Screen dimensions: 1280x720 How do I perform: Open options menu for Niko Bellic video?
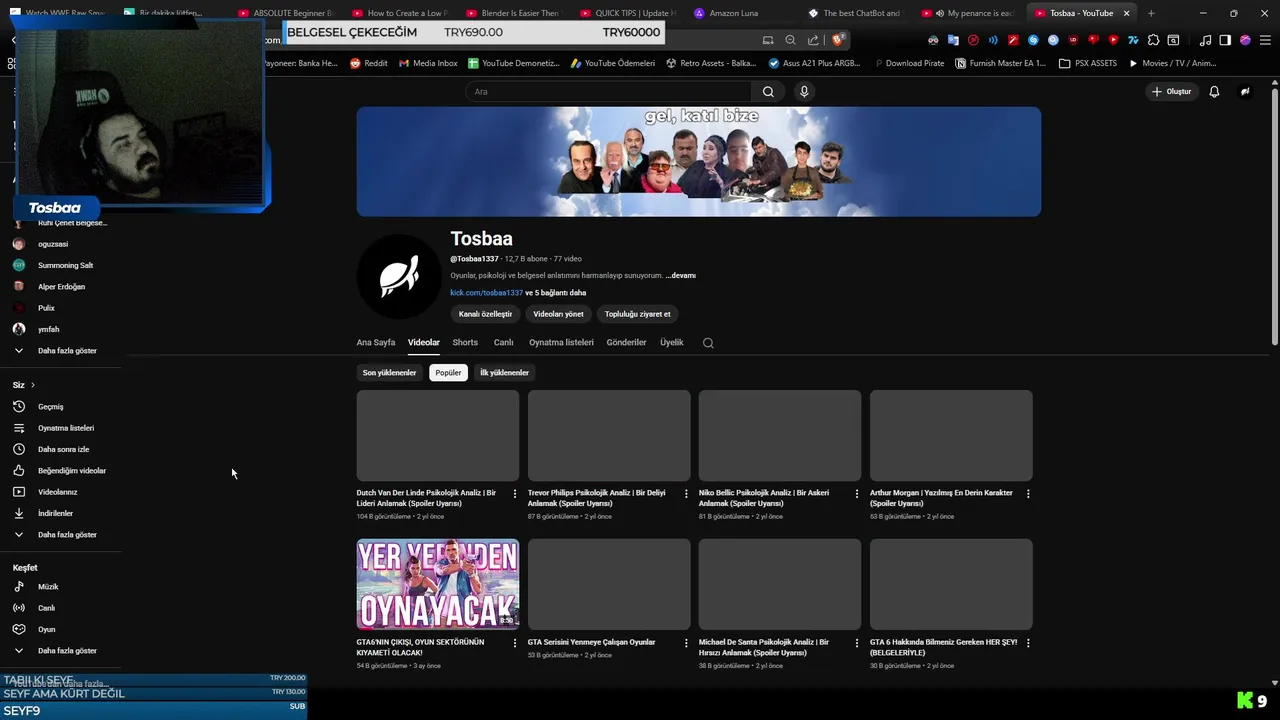(x=857, y=494)
